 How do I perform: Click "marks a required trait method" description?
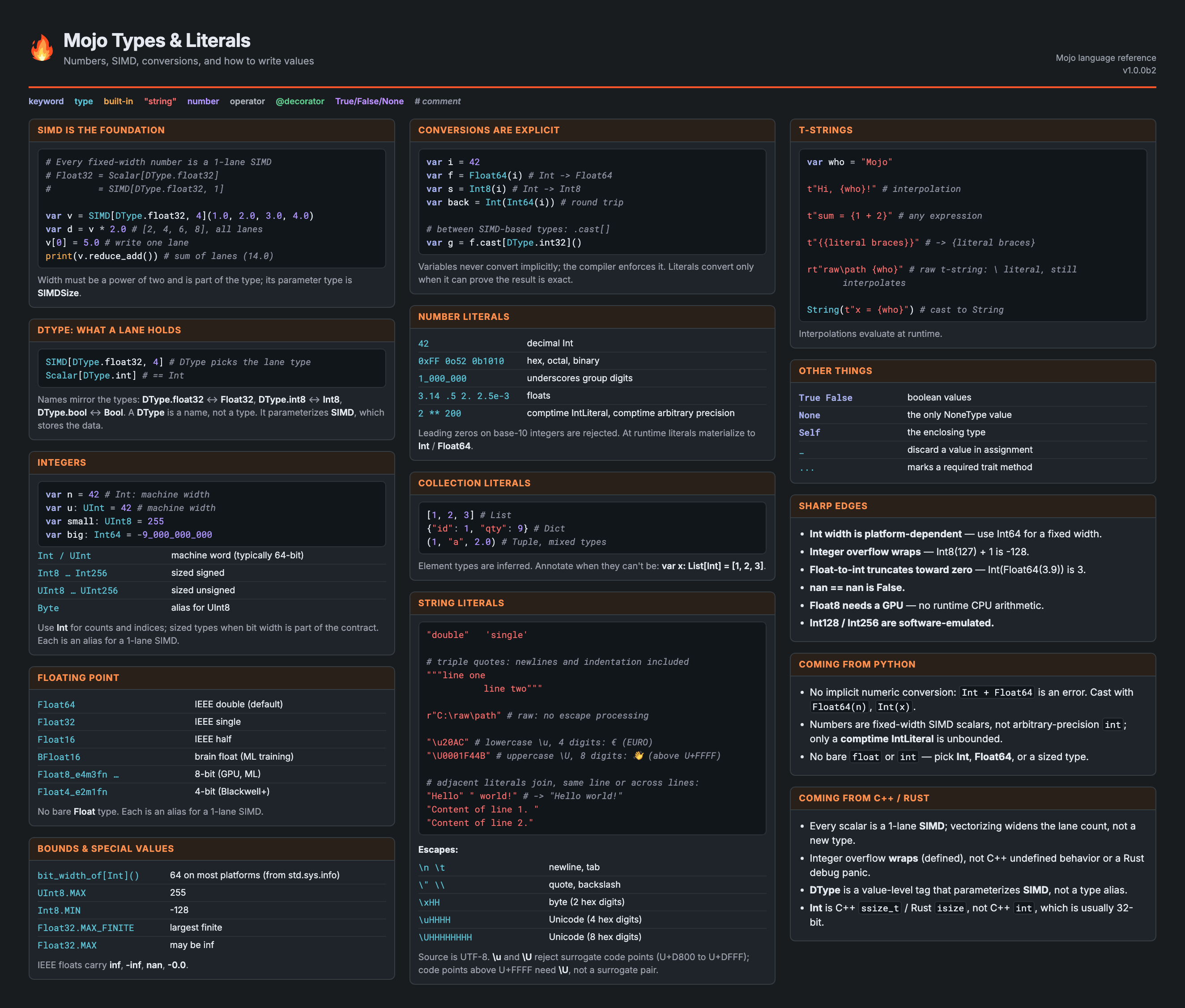[969, 468]
